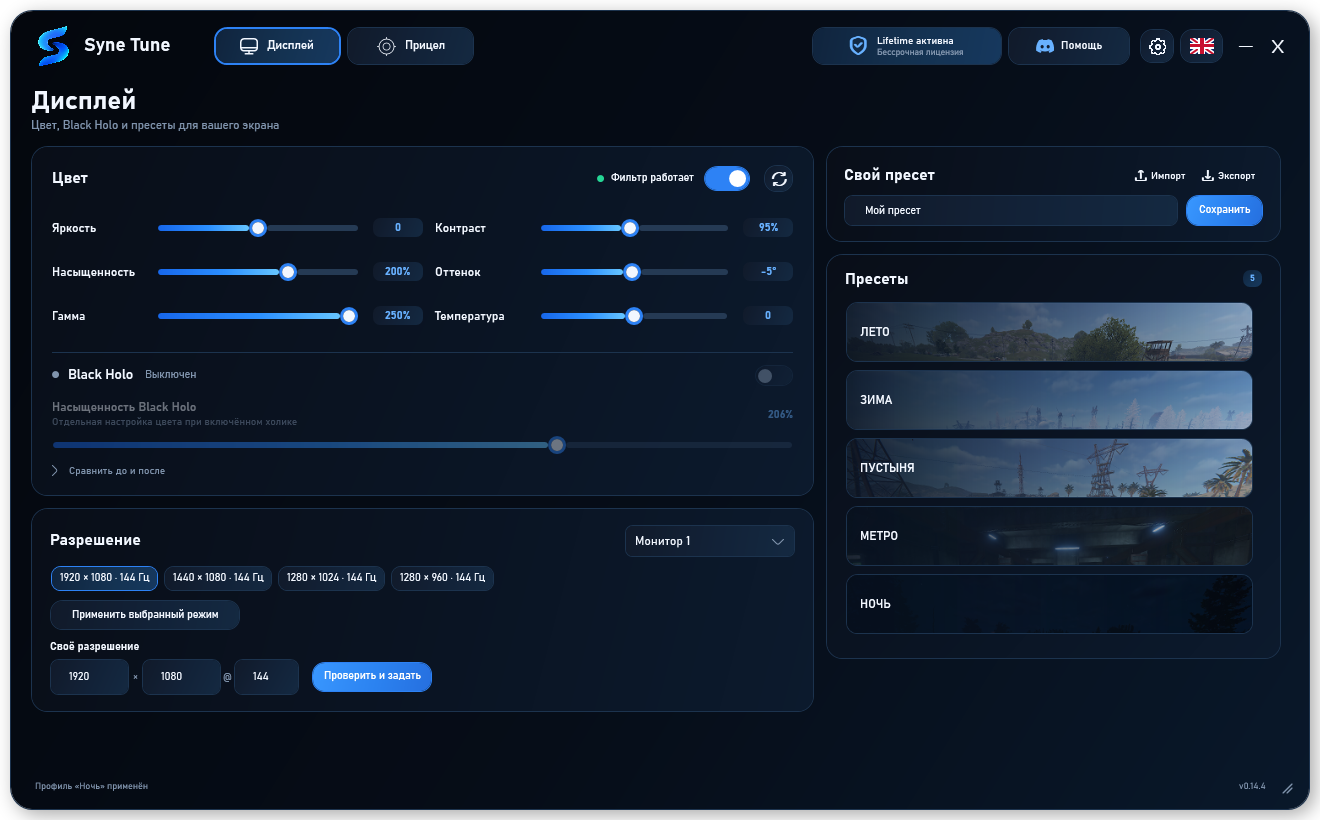Click the custom height field 1080
The height and width of the screenshot is (820, 1320).
181,677
